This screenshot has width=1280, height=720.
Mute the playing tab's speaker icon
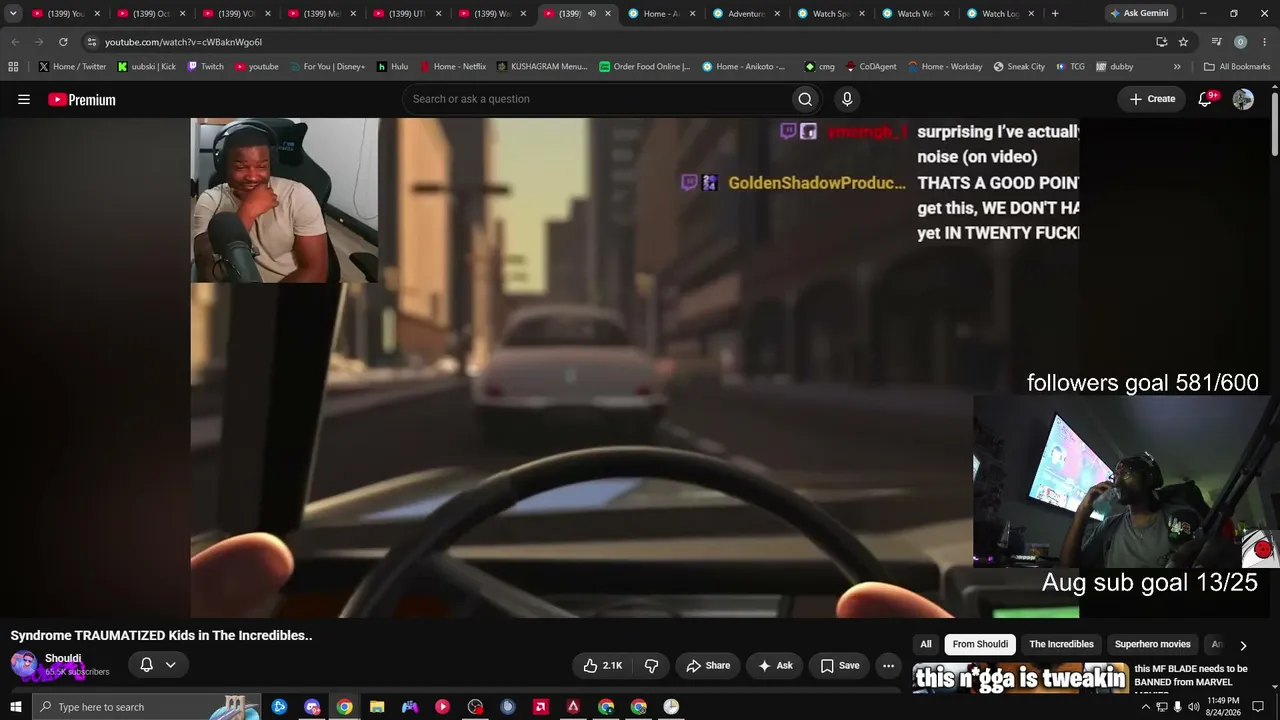(592, 13)
